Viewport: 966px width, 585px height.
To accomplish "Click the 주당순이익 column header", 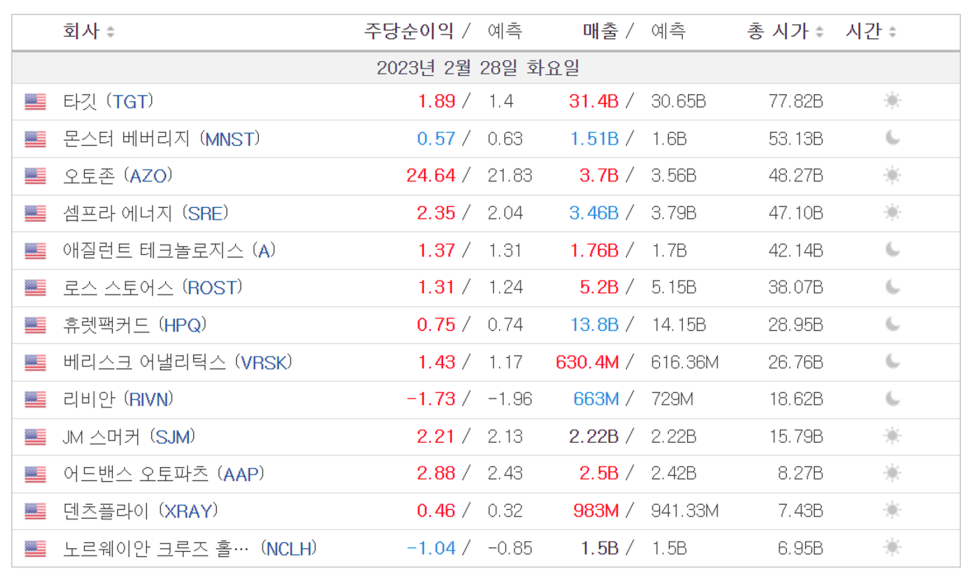I will (x=408, y=31).
